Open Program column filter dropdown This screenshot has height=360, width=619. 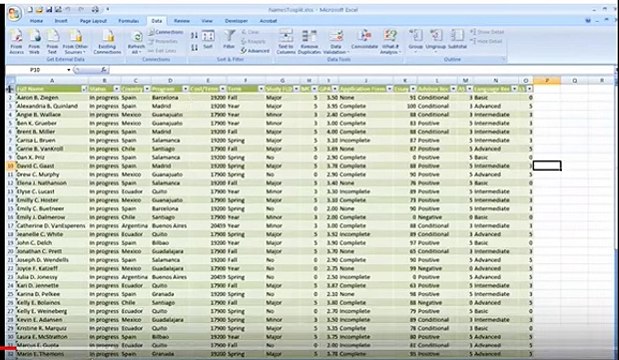click(x=185, y=89)
